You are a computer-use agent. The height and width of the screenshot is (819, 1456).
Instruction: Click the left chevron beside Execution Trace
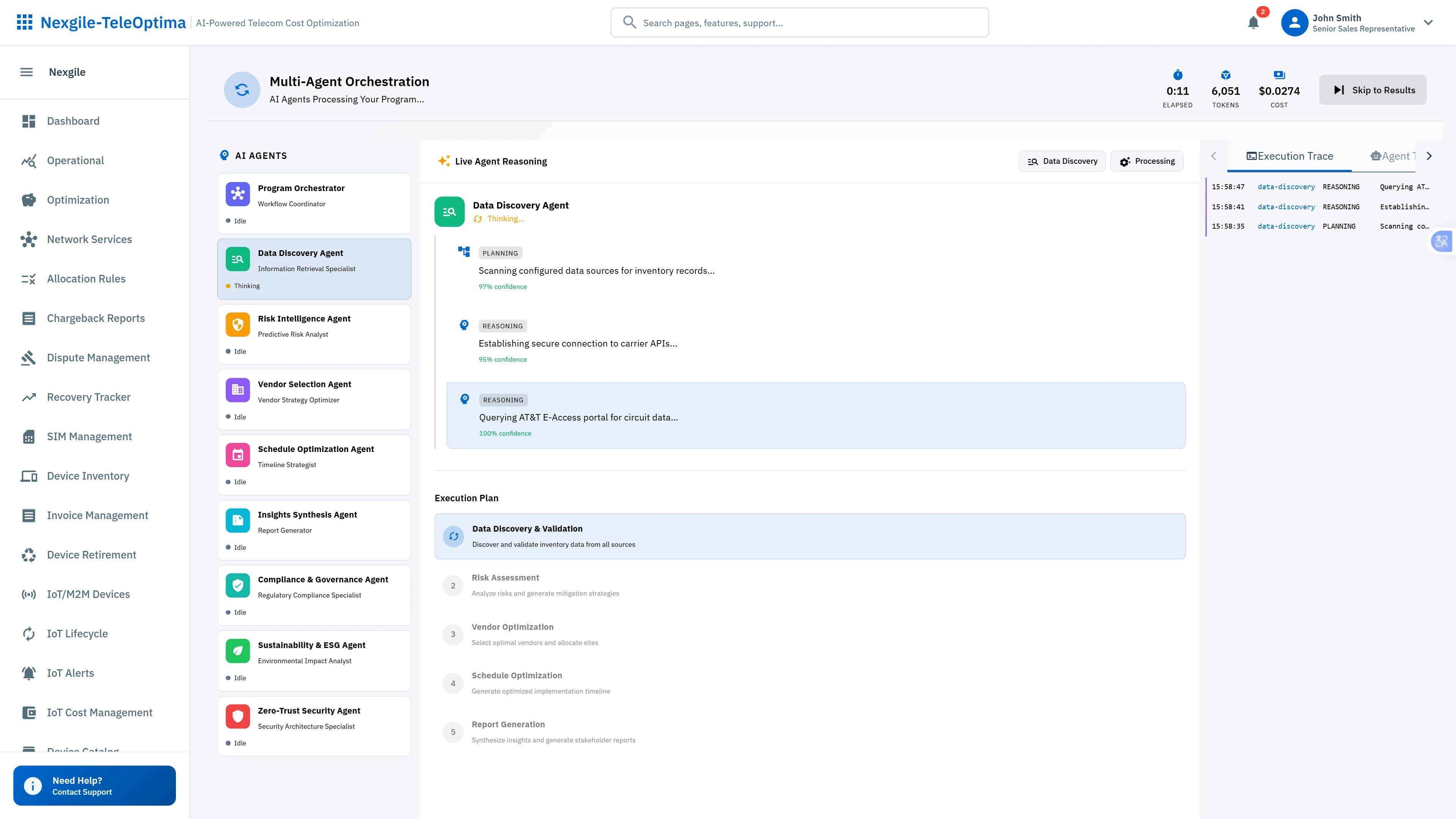pos(1214,155)
